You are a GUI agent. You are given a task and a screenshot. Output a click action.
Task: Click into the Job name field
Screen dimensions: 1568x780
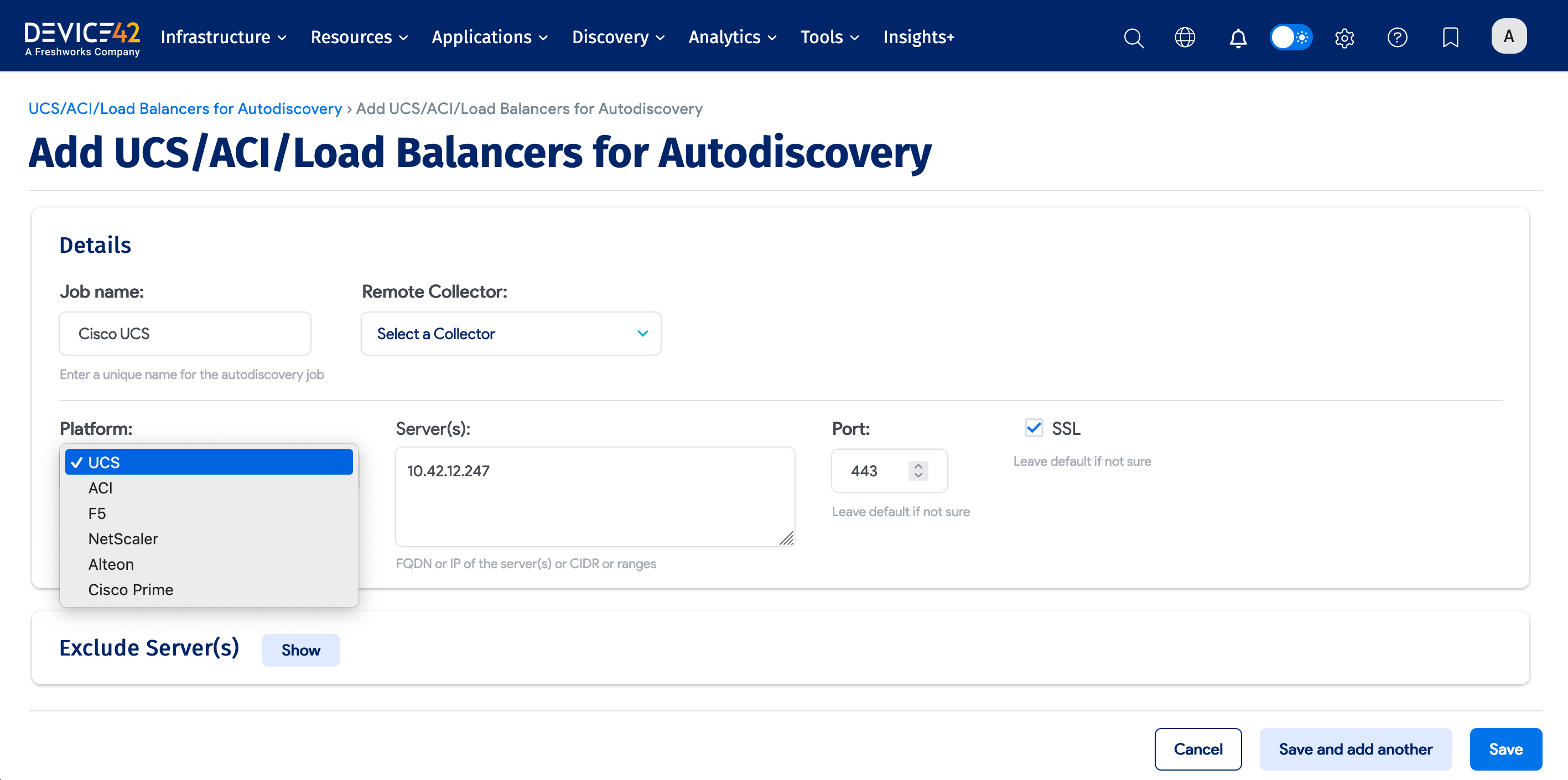point(185,334)
